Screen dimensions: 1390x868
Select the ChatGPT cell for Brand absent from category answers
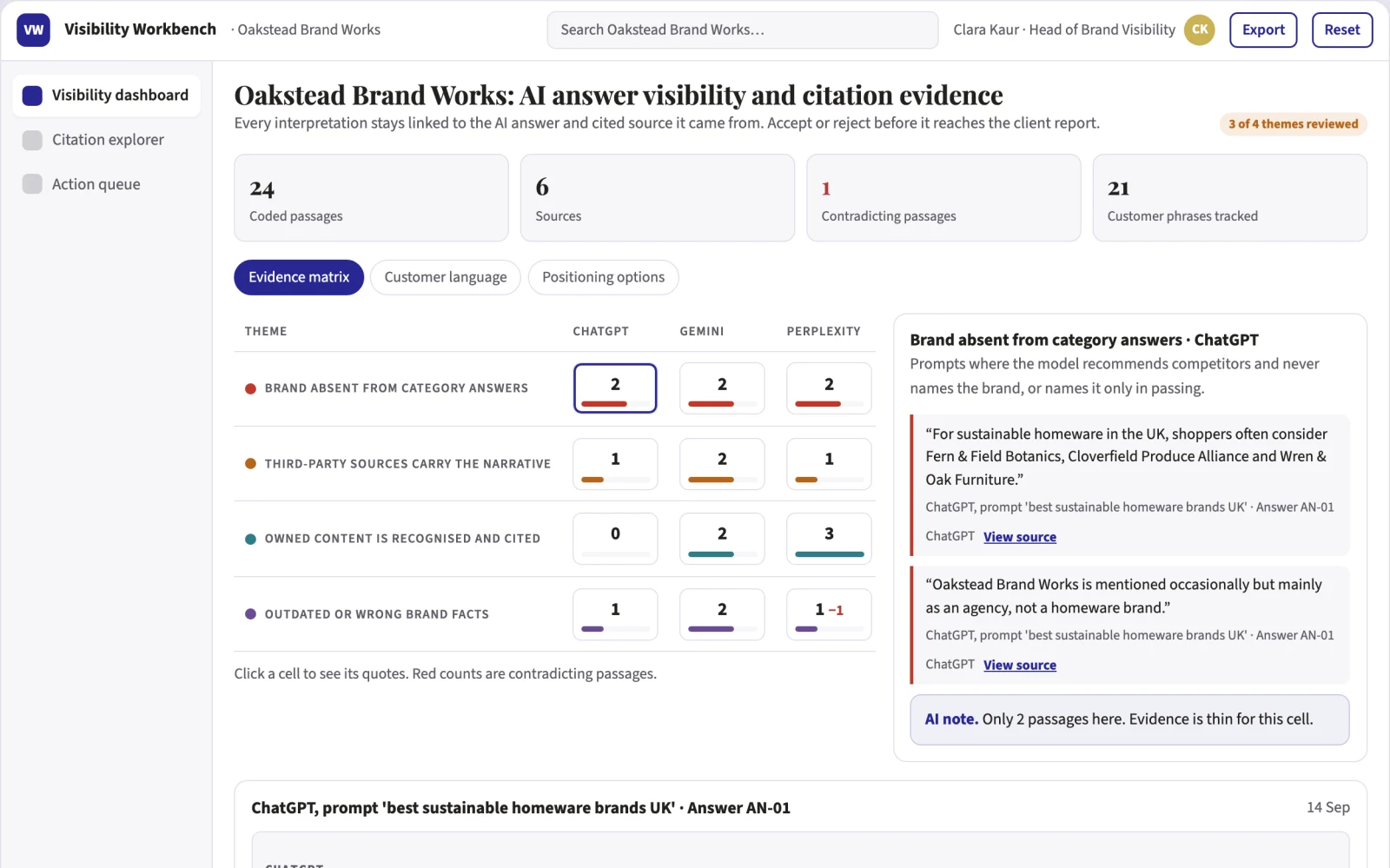pyautogui.click(x=615, y=388)
